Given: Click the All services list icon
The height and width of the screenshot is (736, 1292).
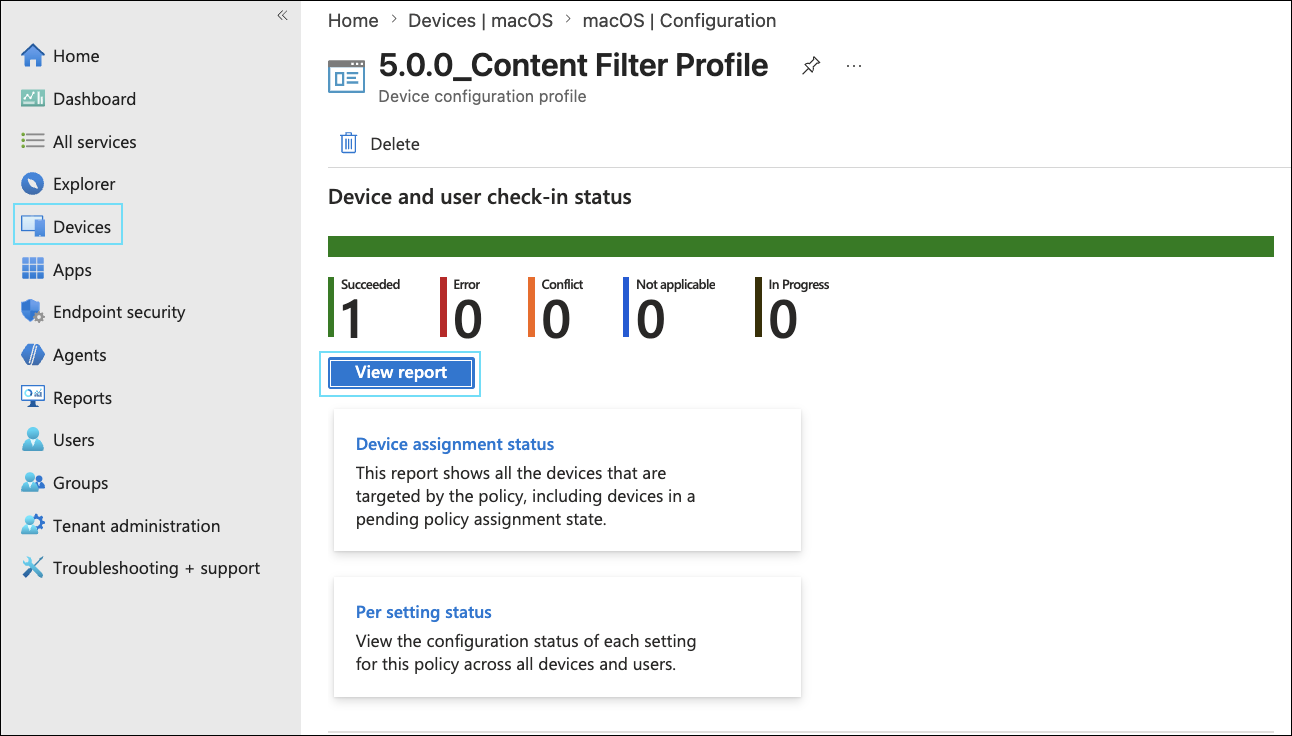Looking at the screenshot, I should click(33, 141).
